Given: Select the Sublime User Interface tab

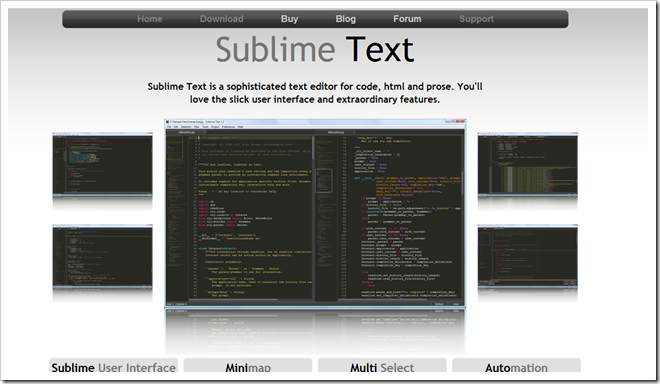Looking at the screenshot, I should point(114,365).
